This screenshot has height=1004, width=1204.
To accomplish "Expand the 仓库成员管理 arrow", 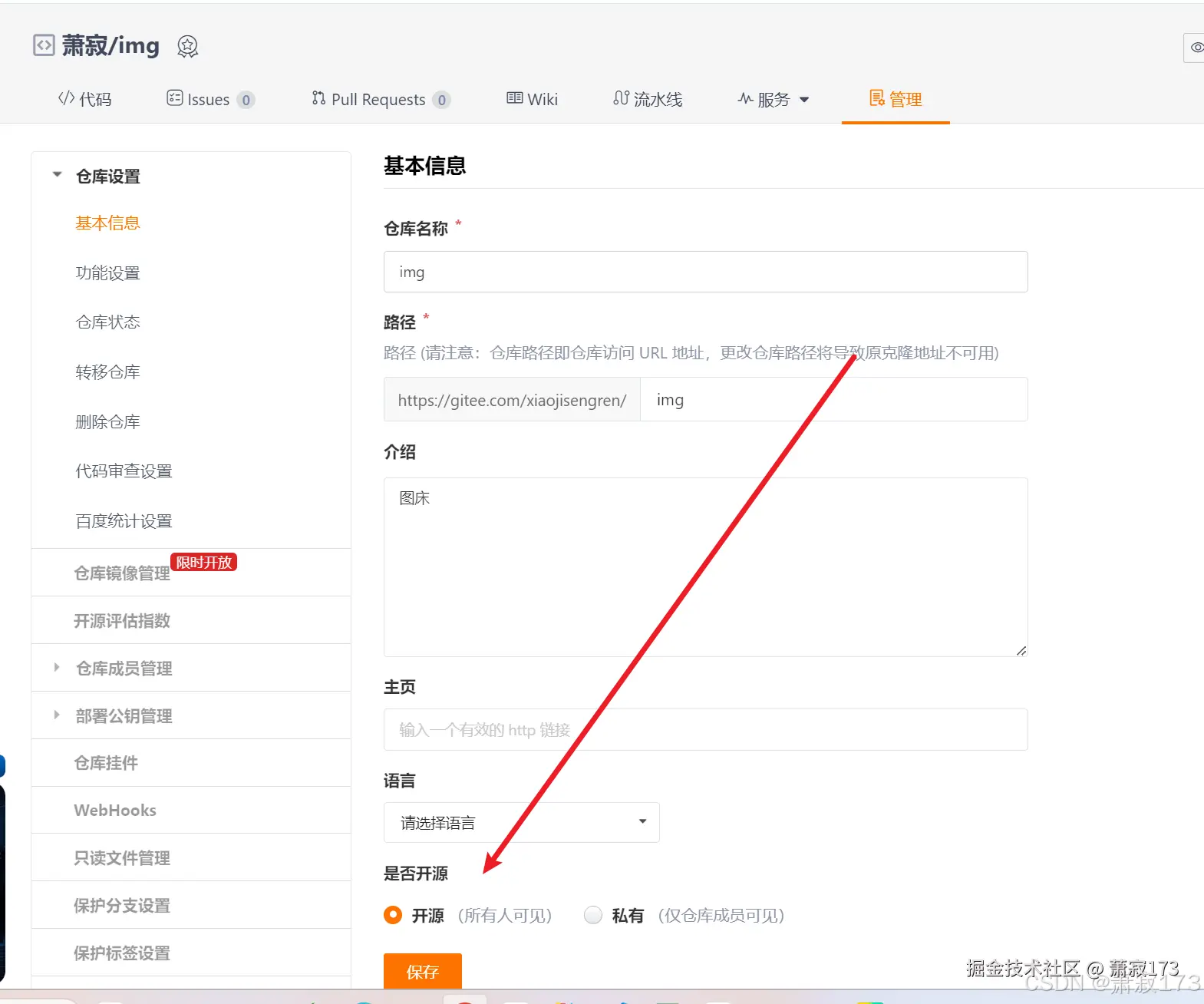I will click(57, 668).
